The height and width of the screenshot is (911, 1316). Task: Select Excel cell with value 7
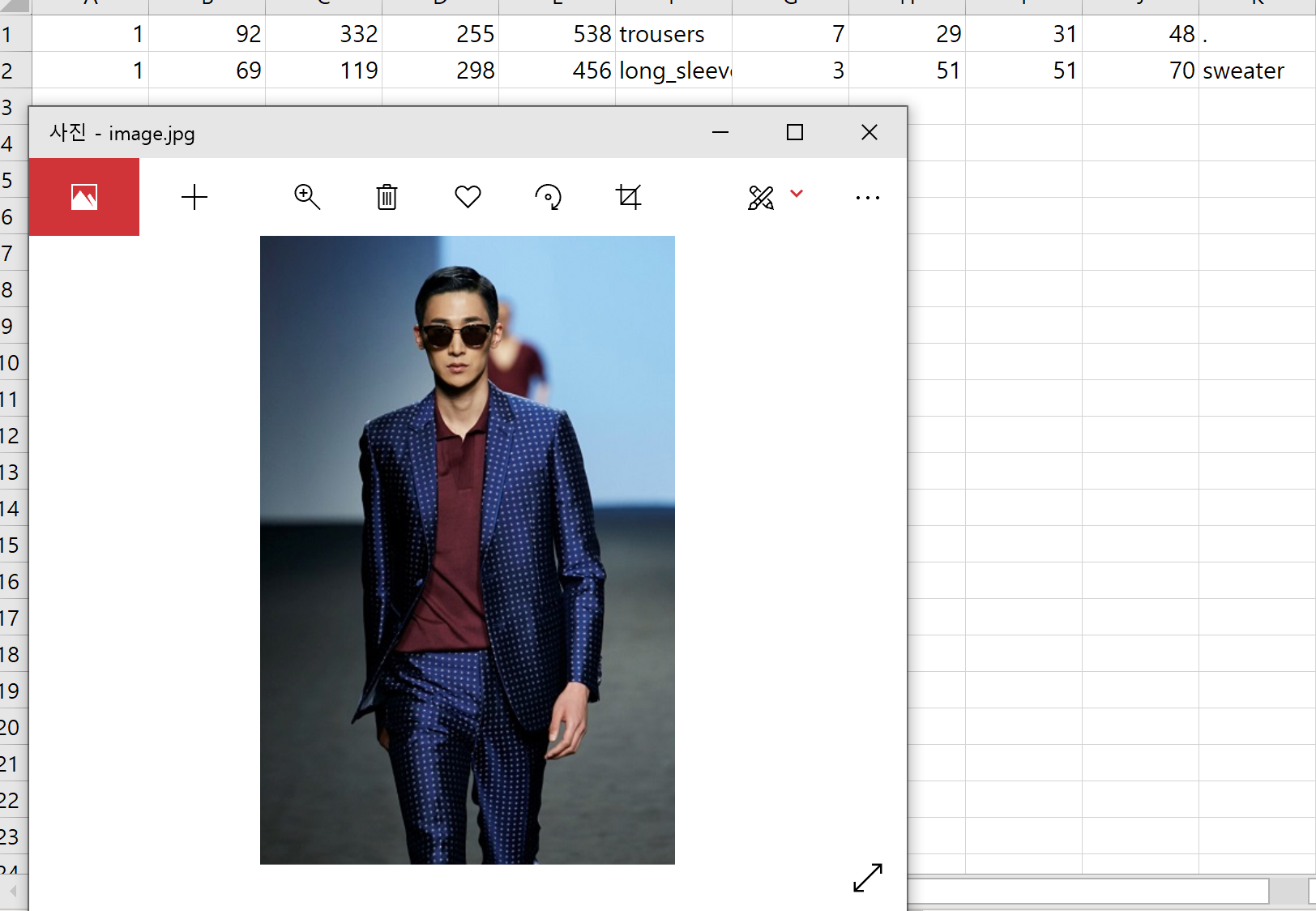(x=790, y=34)
